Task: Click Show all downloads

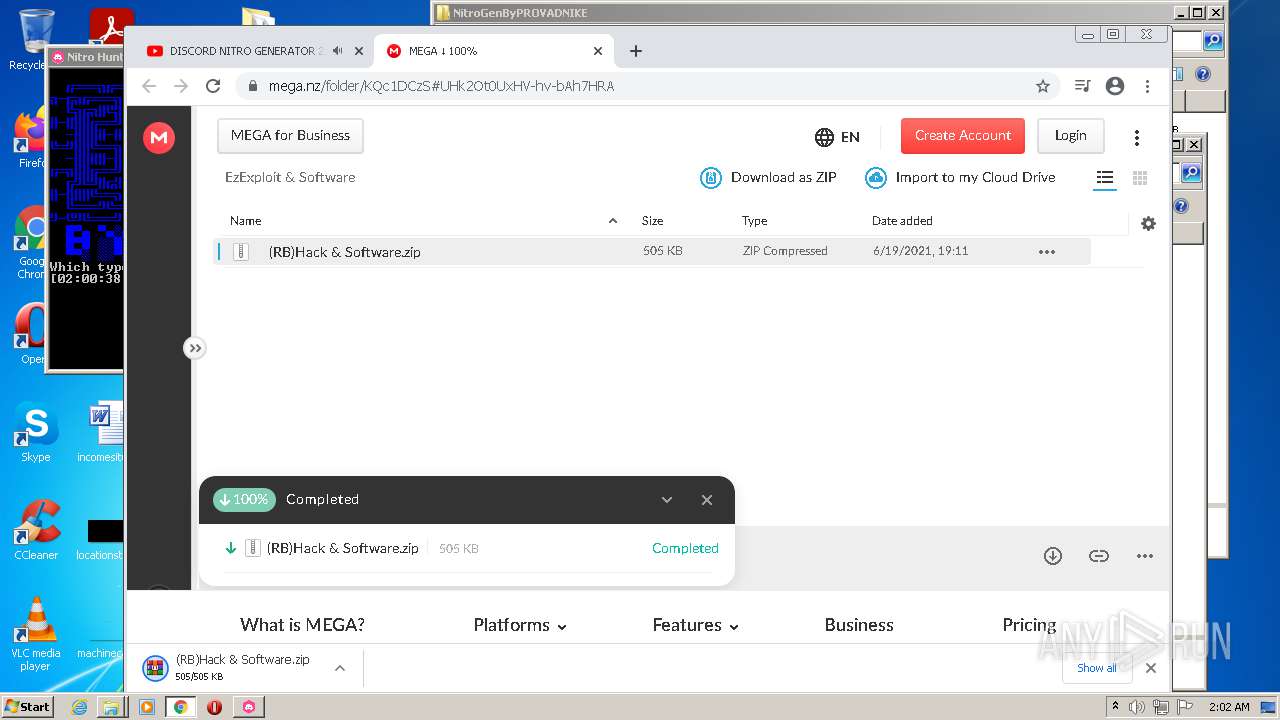Action: pyautogui.click(x=1097, y=668)
